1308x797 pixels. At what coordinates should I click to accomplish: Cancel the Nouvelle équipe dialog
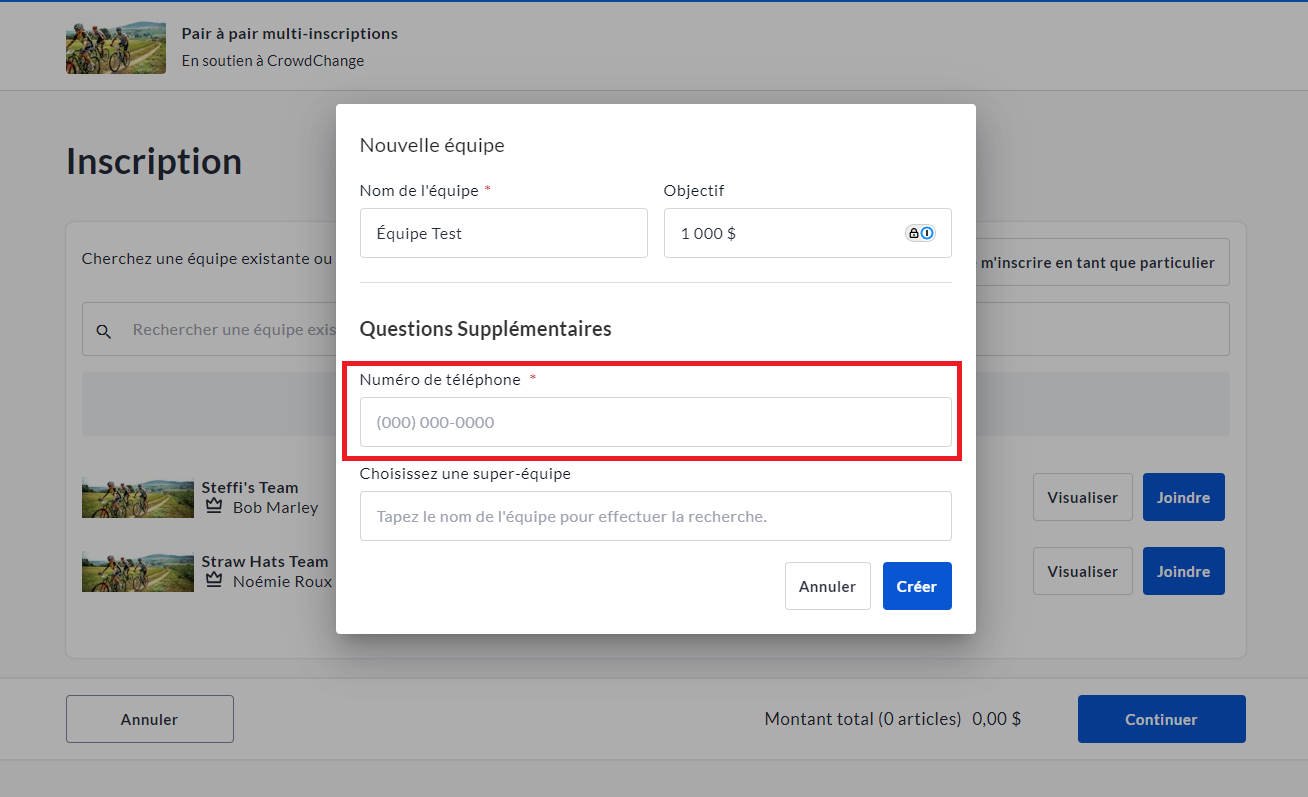click(827, 586)
